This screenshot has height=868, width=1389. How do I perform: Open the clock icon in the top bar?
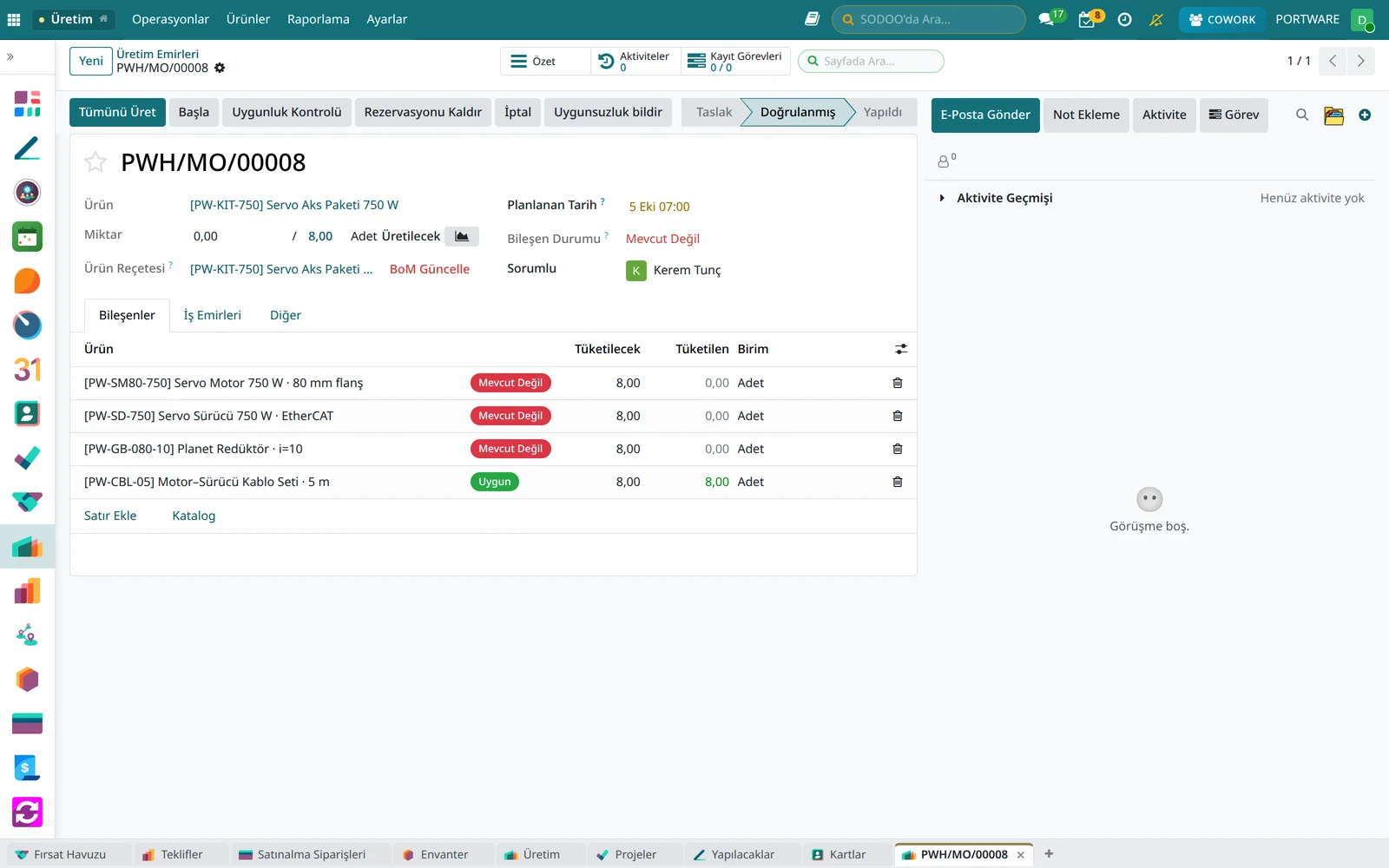click(1124, 19)
